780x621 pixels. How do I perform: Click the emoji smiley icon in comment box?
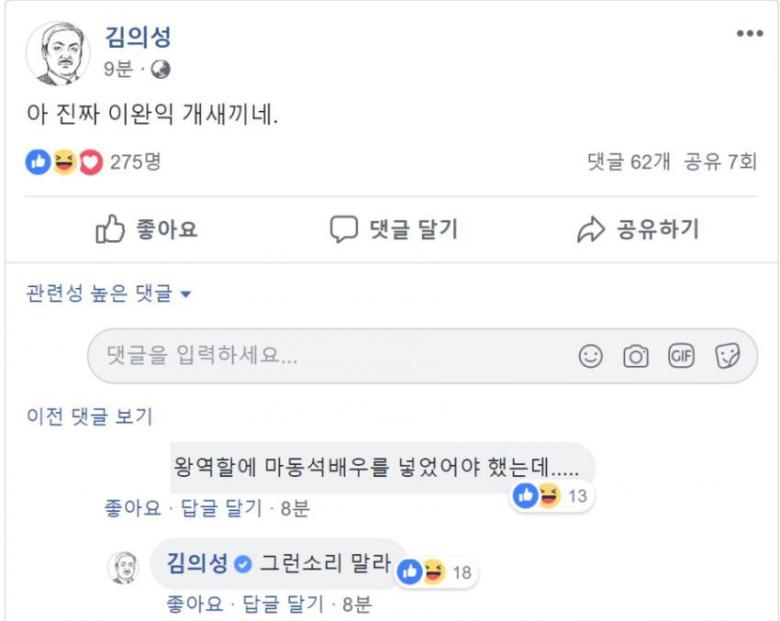(x=591, y=356)
